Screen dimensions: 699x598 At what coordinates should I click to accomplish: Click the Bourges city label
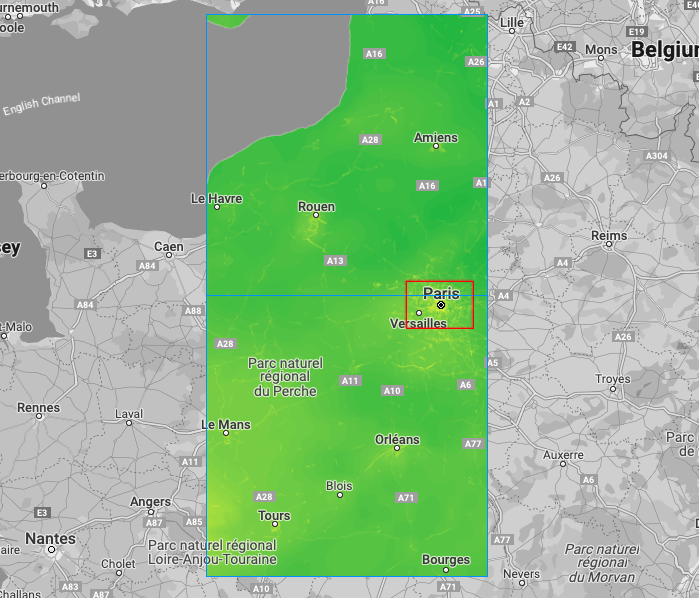[446, 560]
